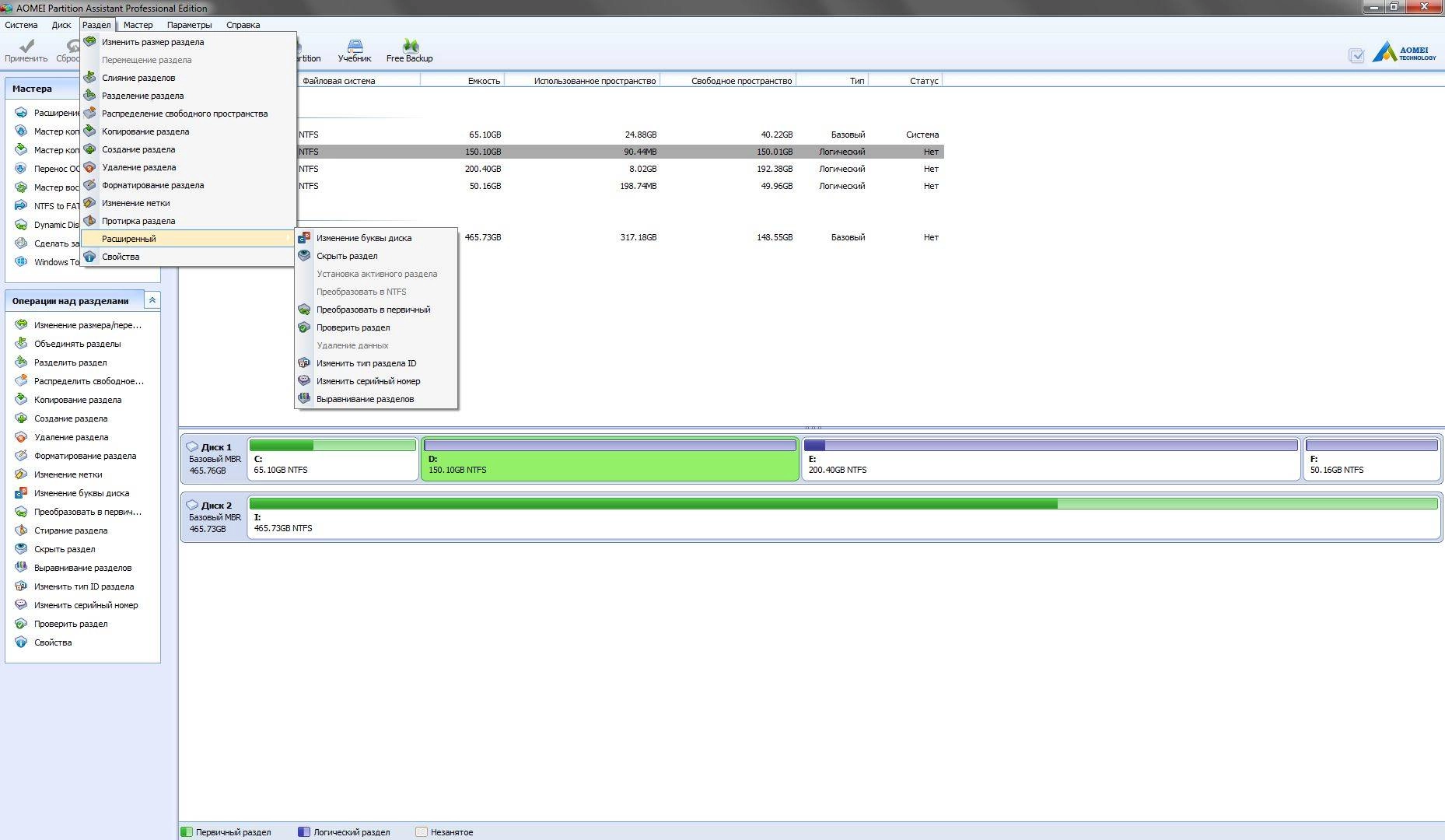Click Изменить тип ID раздела sidebar icon
Screen dimensions: 1445x840
[21, 586]
